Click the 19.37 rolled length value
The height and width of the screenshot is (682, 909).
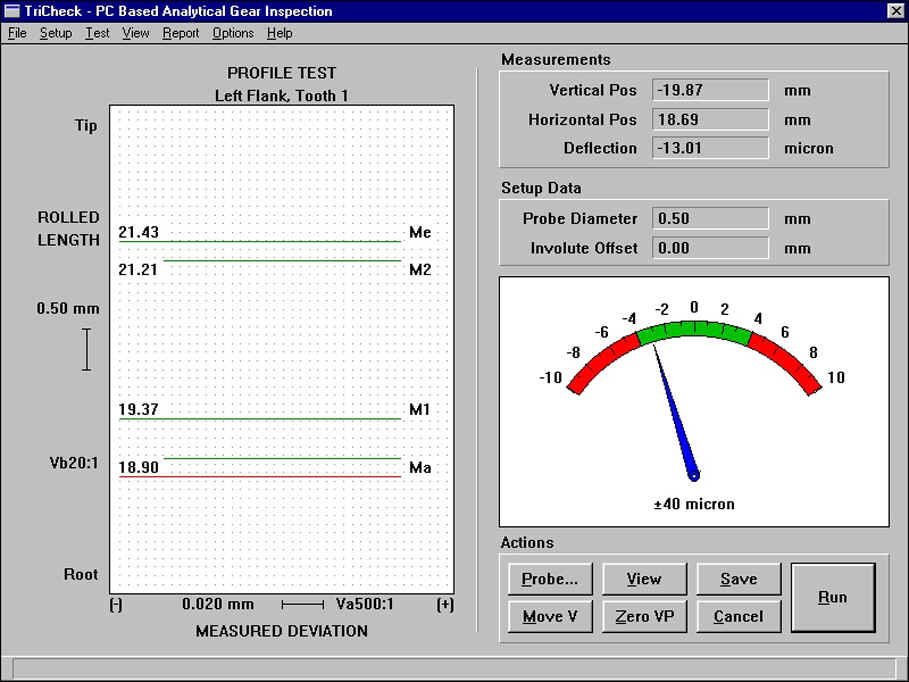tap(139, 409)
